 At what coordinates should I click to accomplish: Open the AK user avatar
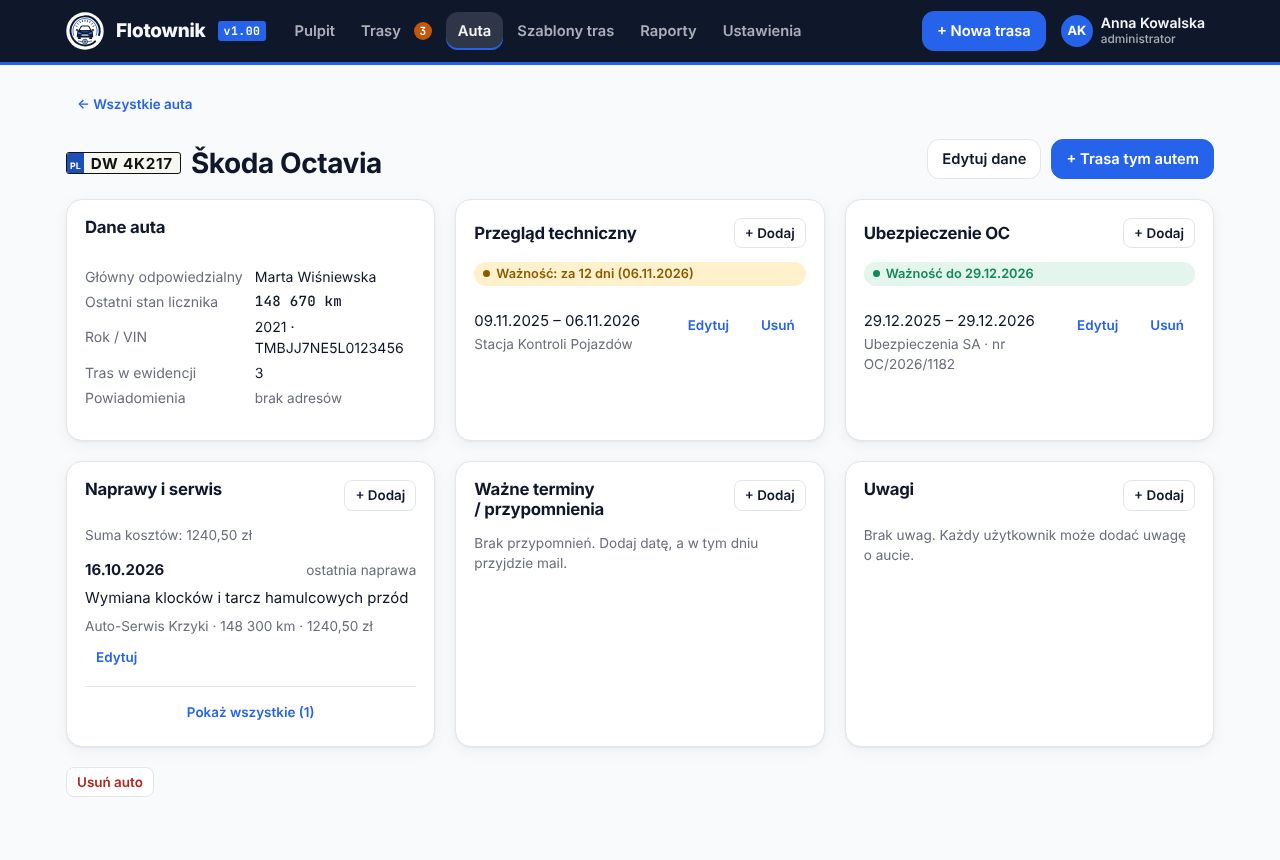pos(1077,31)
